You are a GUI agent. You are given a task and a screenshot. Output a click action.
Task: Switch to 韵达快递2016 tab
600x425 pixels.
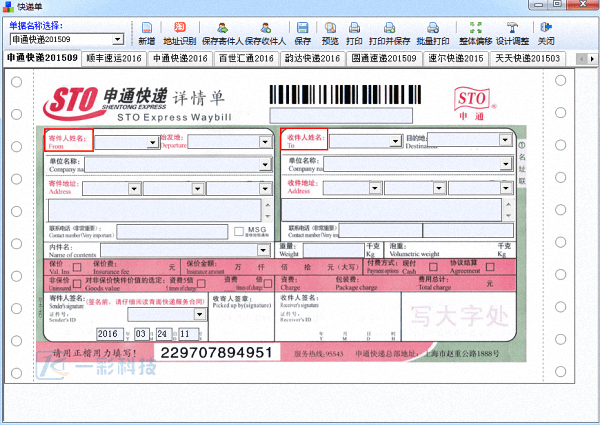(x=312, y=59)
